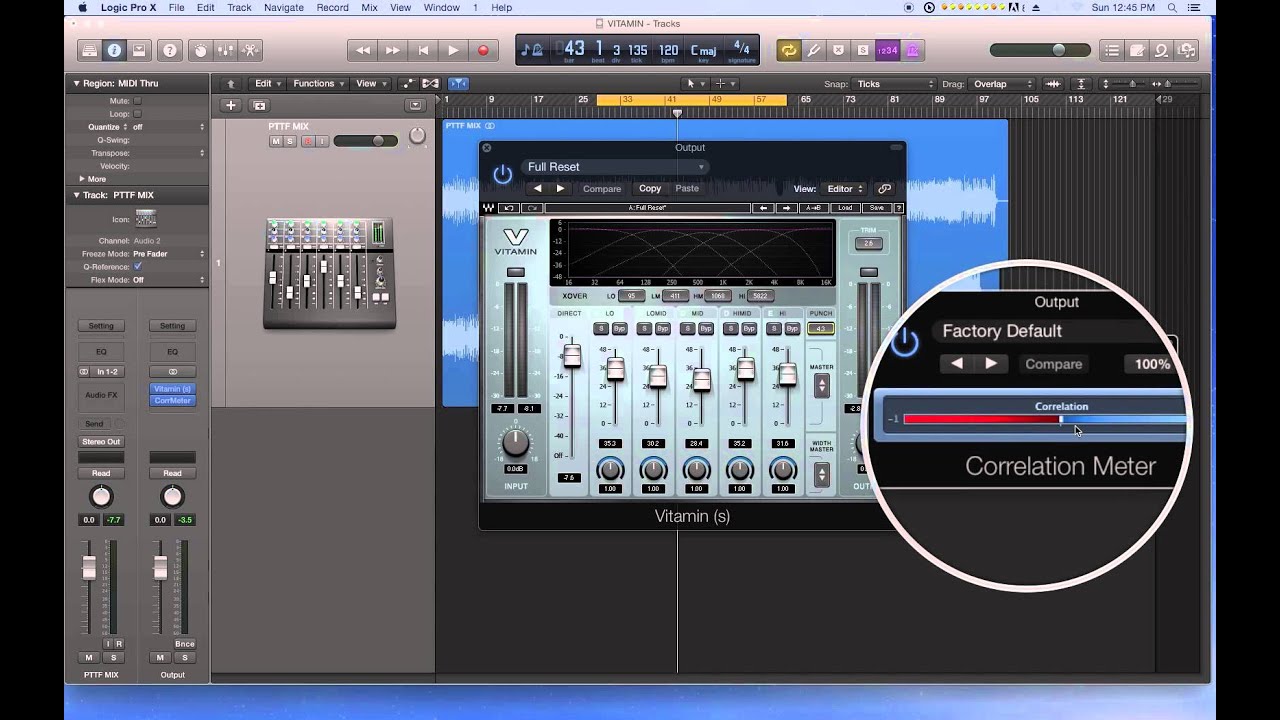Enable the region Loop checkbox

[138, 114]
